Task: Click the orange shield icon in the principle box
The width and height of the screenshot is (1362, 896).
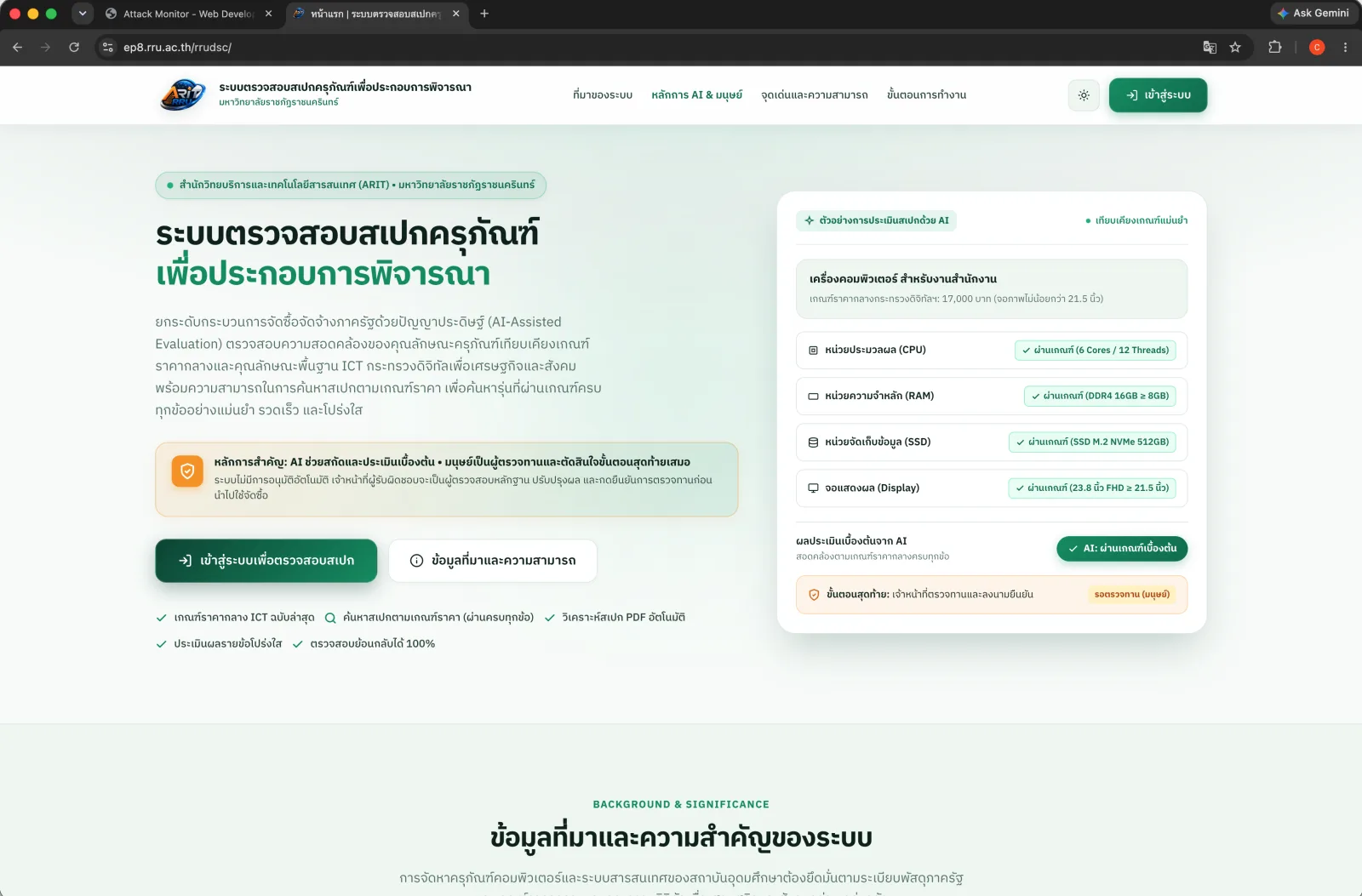Action: click(x=187, y=471)
